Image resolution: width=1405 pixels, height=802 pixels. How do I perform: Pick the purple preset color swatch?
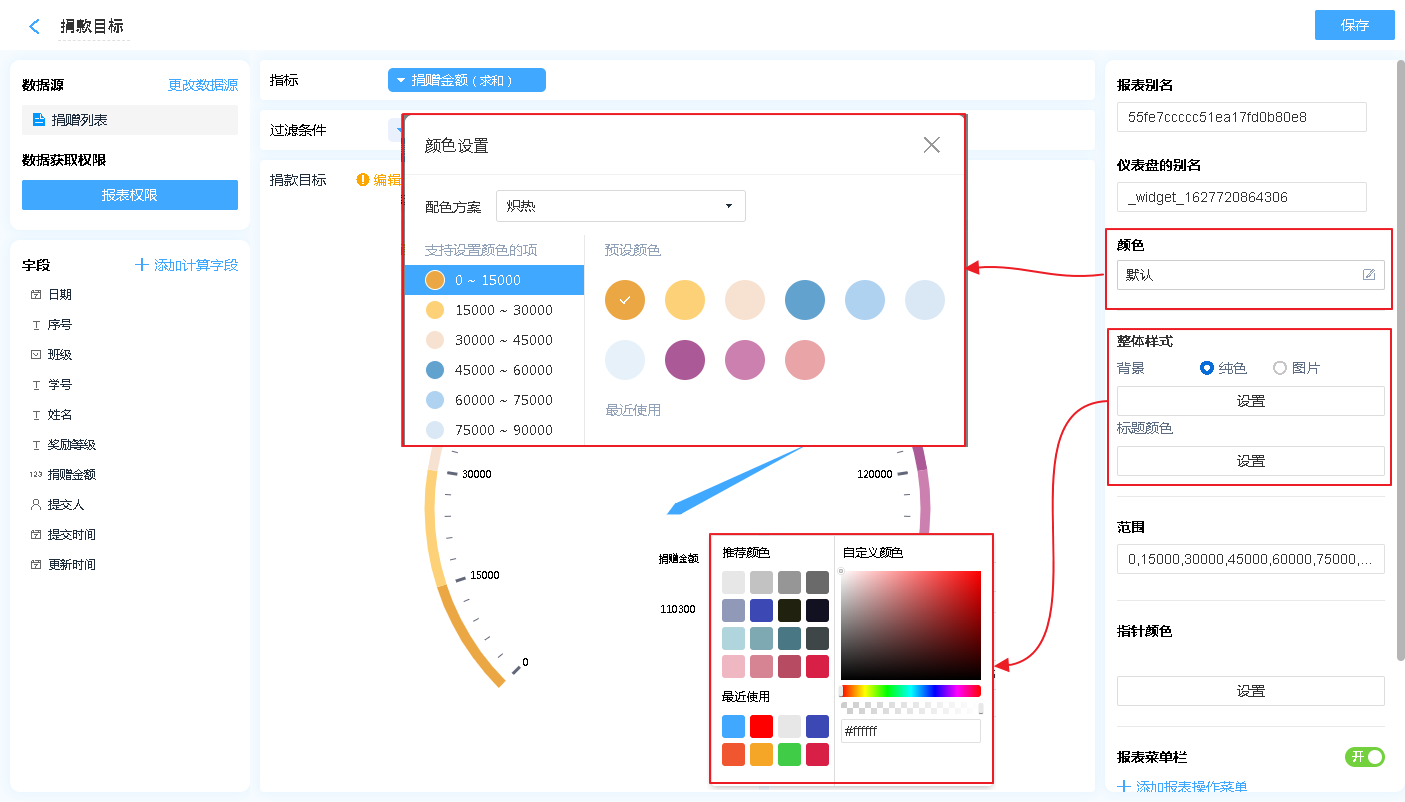(x=685, y=360)
